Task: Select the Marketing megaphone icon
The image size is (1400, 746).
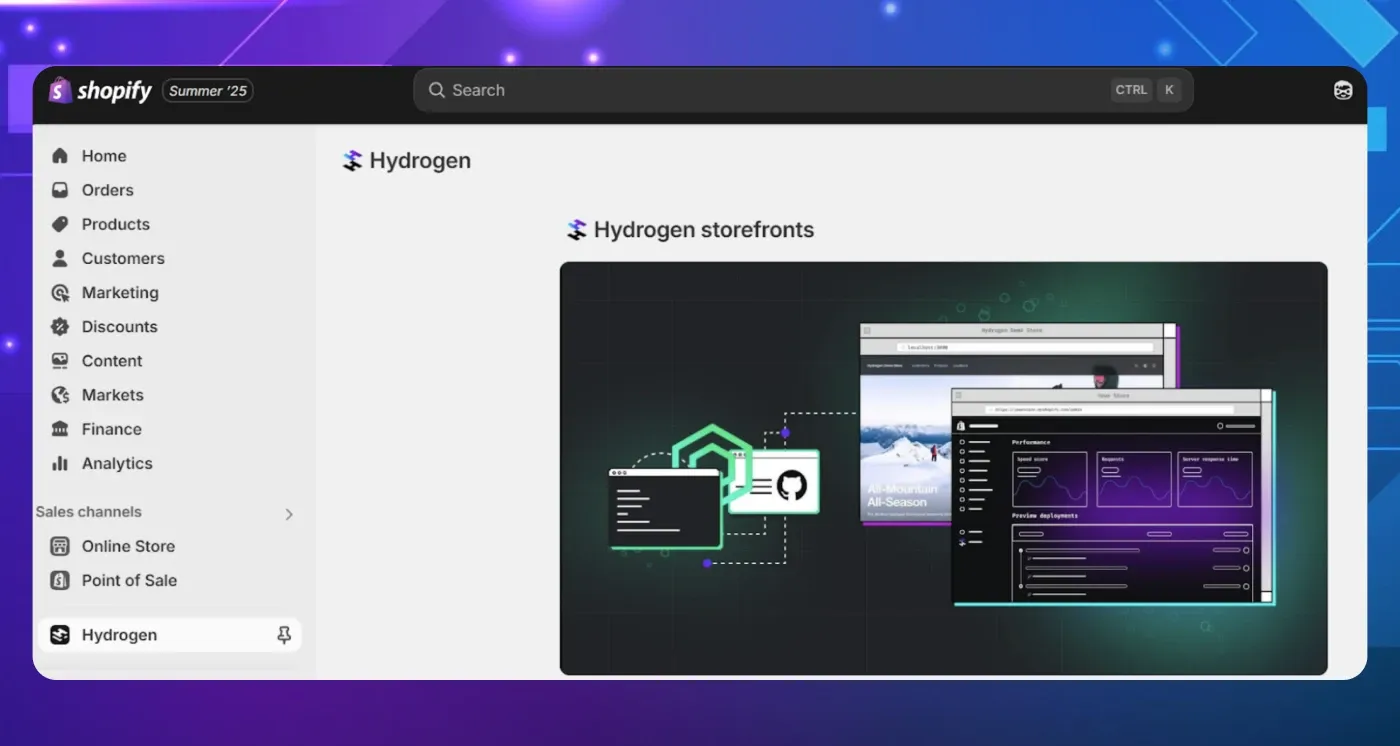Action: click(62, 292)
